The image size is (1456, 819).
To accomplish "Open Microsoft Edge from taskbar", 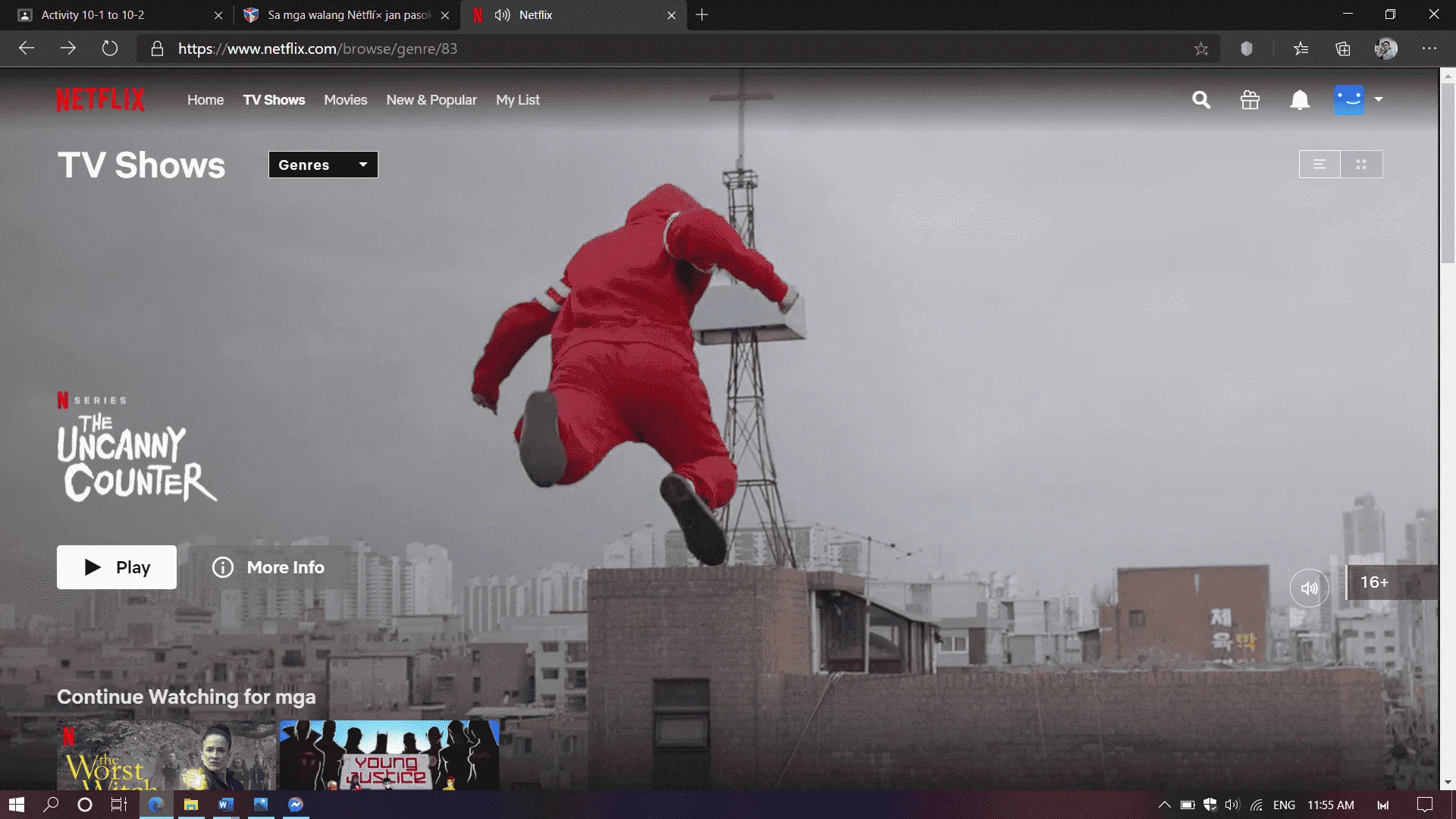I will pyautogui.click(x=156, y=805).
